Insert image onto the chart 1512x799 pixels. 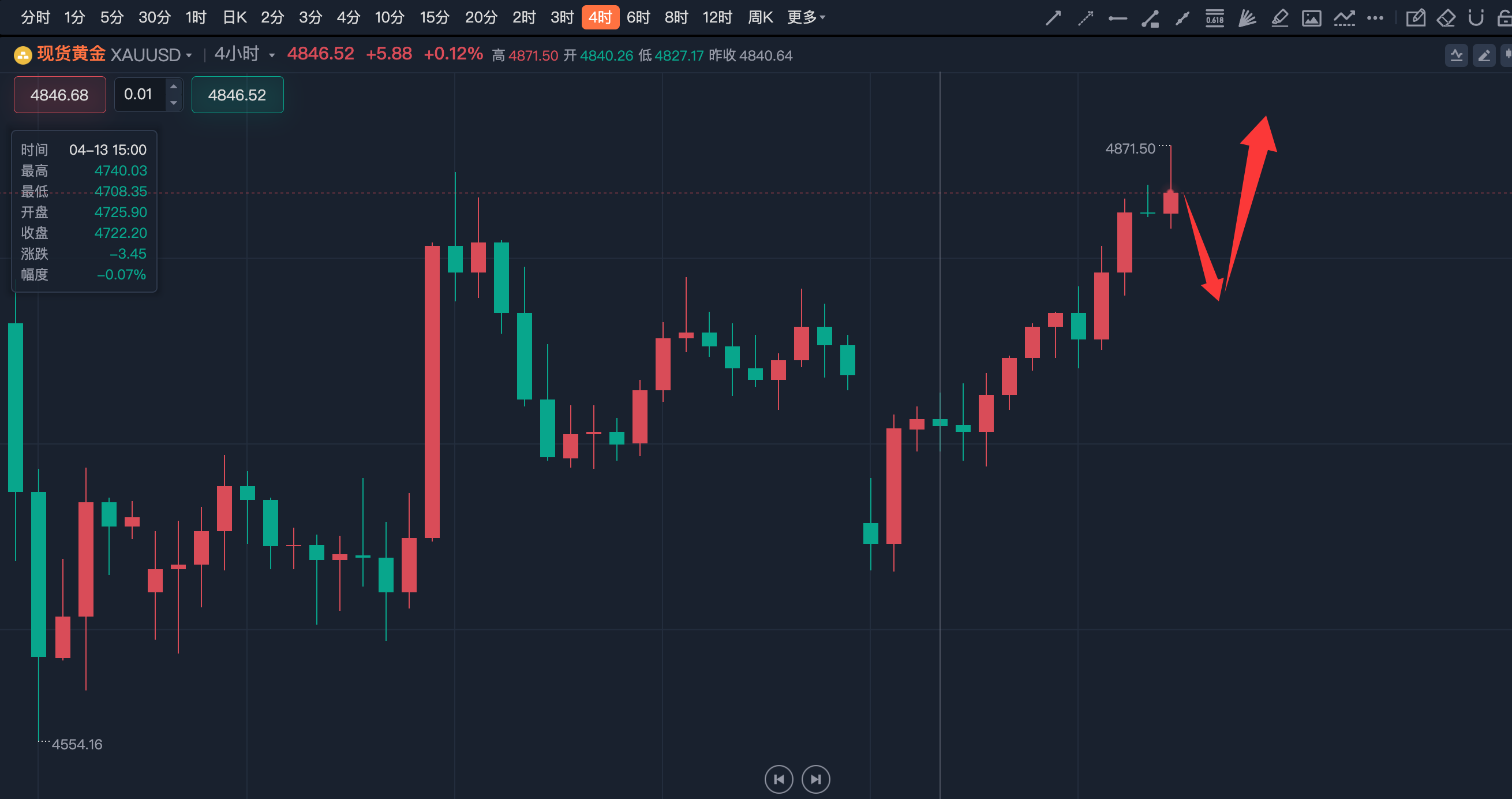click(x=1311, y=18)
